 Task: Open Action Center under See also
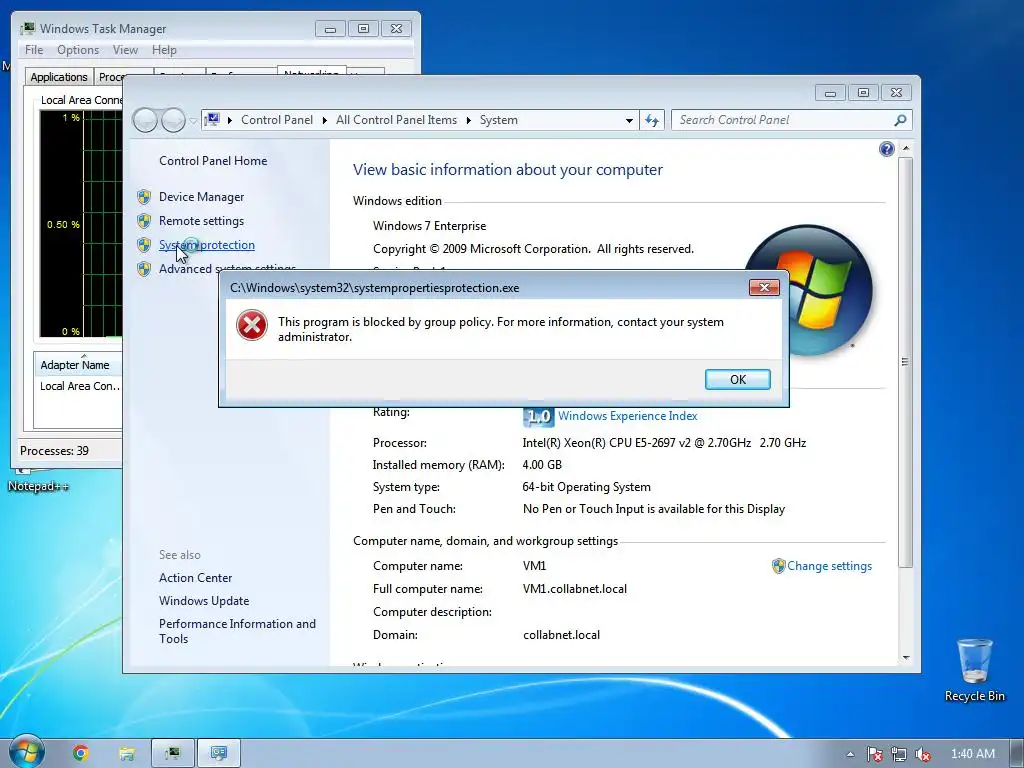pos(195,578)
